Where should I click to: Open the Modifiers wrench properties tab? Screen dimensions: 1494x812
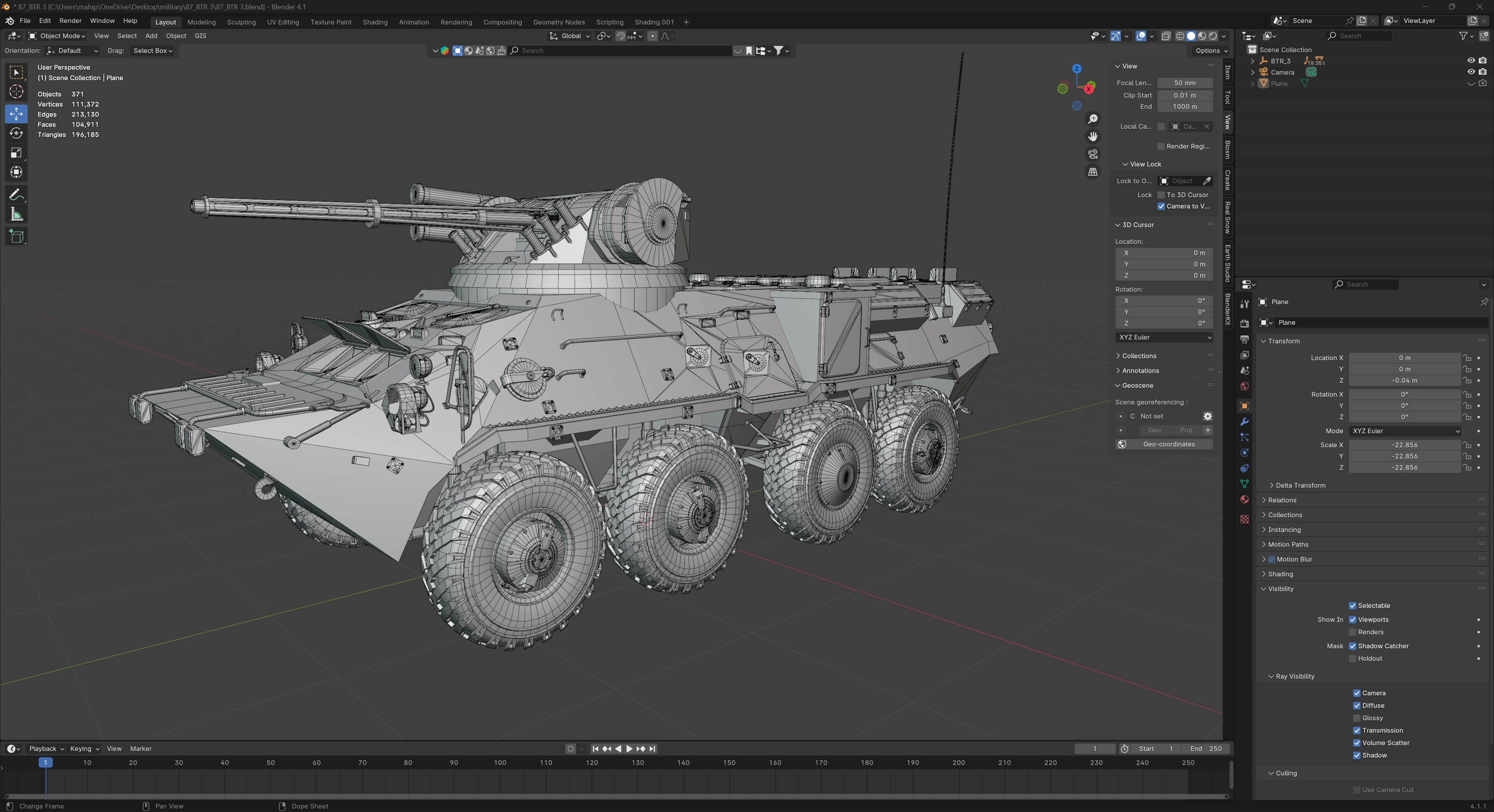1244,421
